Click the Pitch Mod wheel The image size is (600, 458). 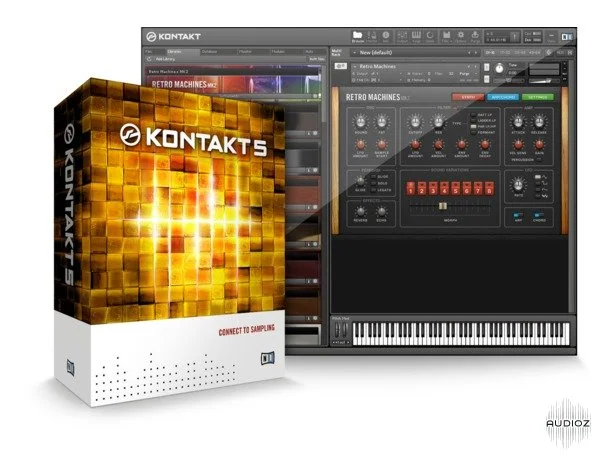point(337,329)
